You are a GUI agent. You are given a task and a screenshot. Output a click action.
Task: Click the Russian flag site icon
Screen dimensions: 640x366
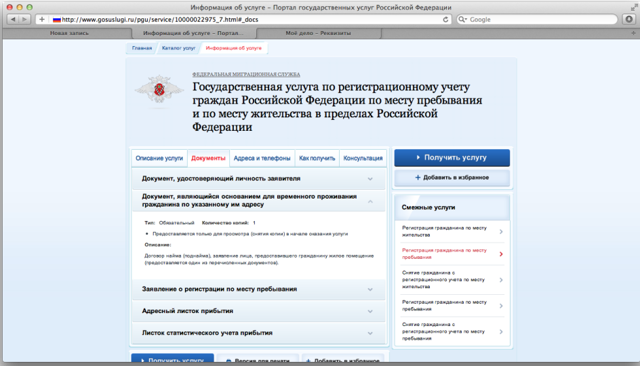click(x=56, y=20)
